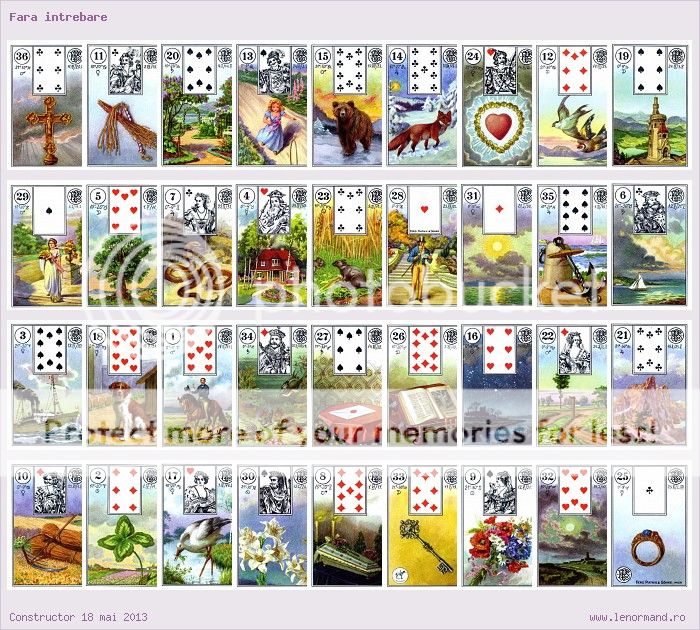Click card 23 with the Mice
This screenshot has height=630, width=700.
347,245
